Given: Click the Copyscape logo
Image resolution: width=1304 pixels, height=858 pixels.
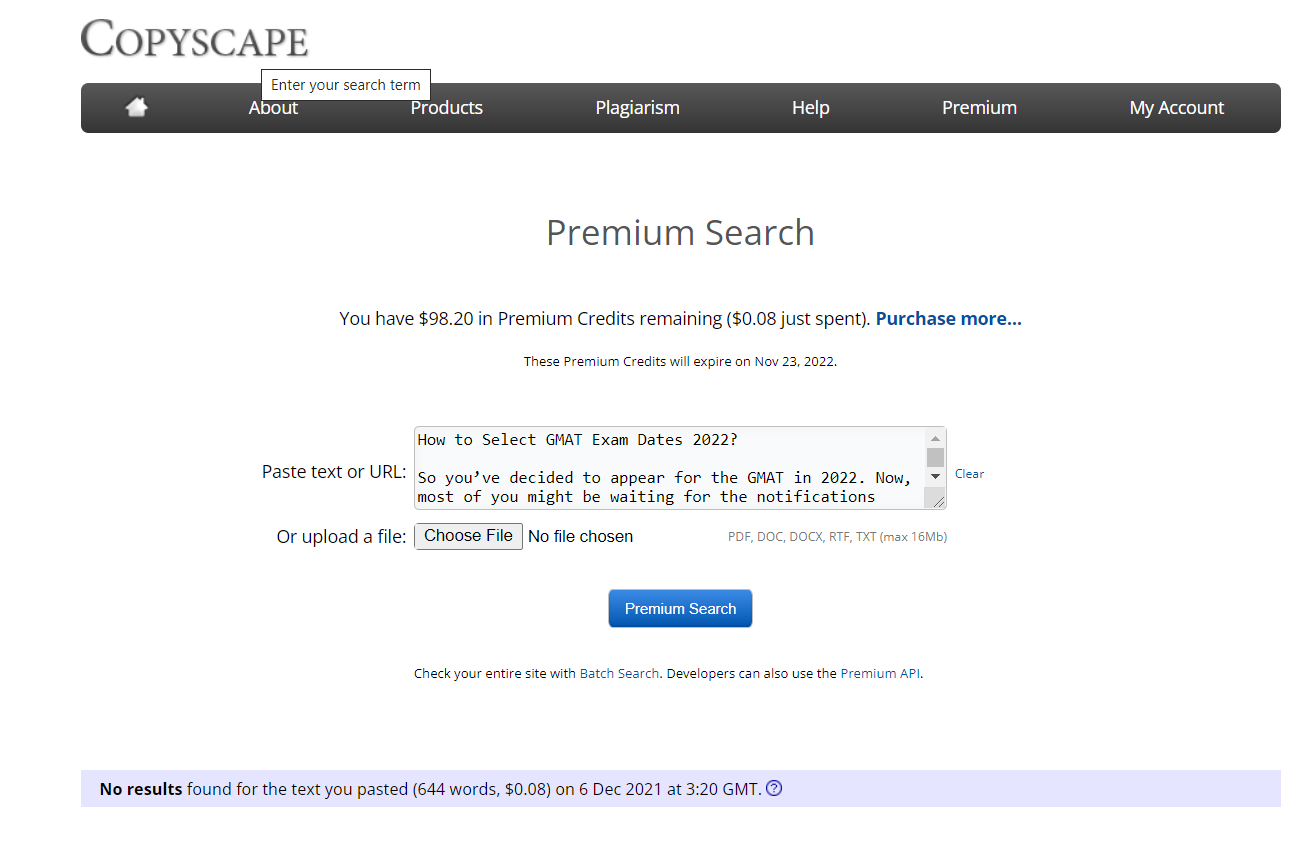Looking at the screenshot, I should [195, 38].
